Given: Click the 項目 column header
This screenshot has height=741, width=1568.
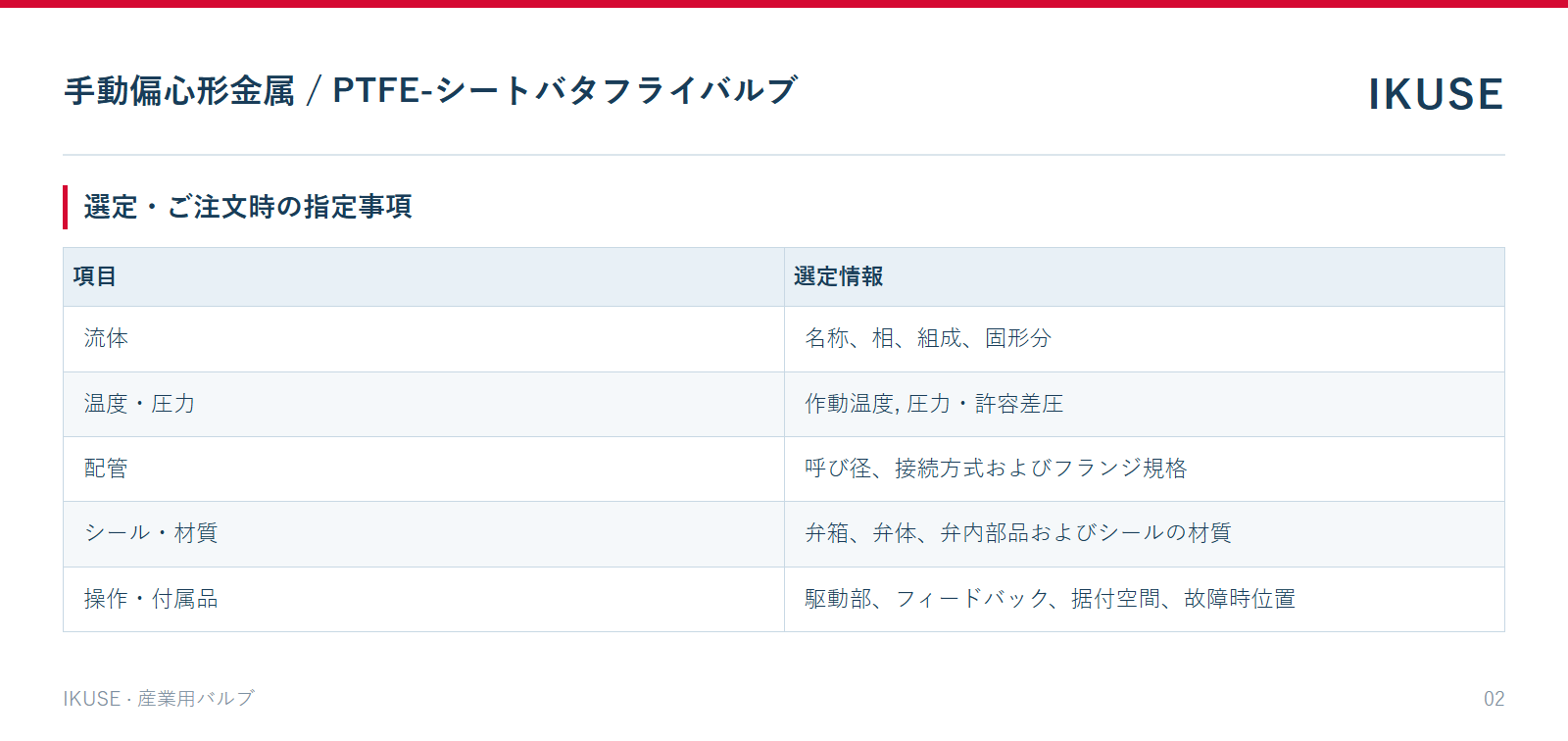Looking at the screenshot, I should 423,276.
